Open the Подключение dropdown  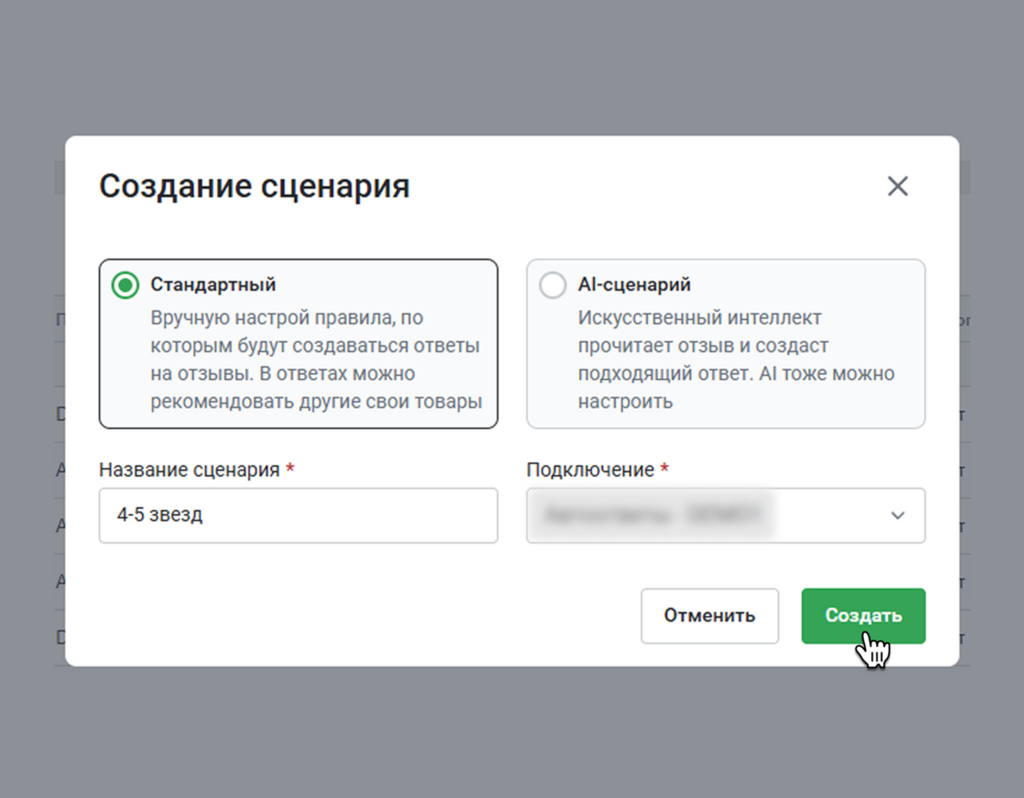coord(725,516)
